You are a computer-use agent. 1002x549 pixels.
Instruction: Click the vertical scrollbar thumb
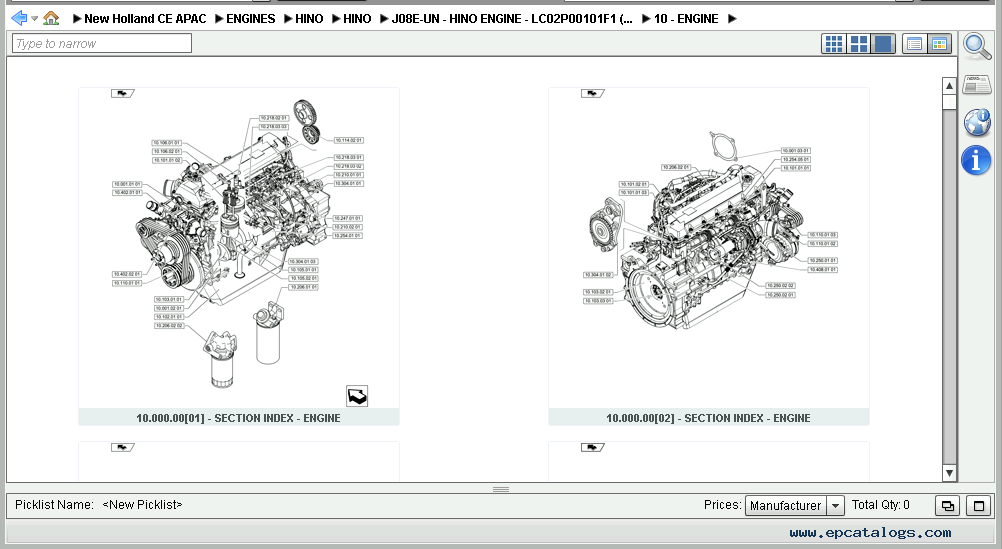click(949, 102)
